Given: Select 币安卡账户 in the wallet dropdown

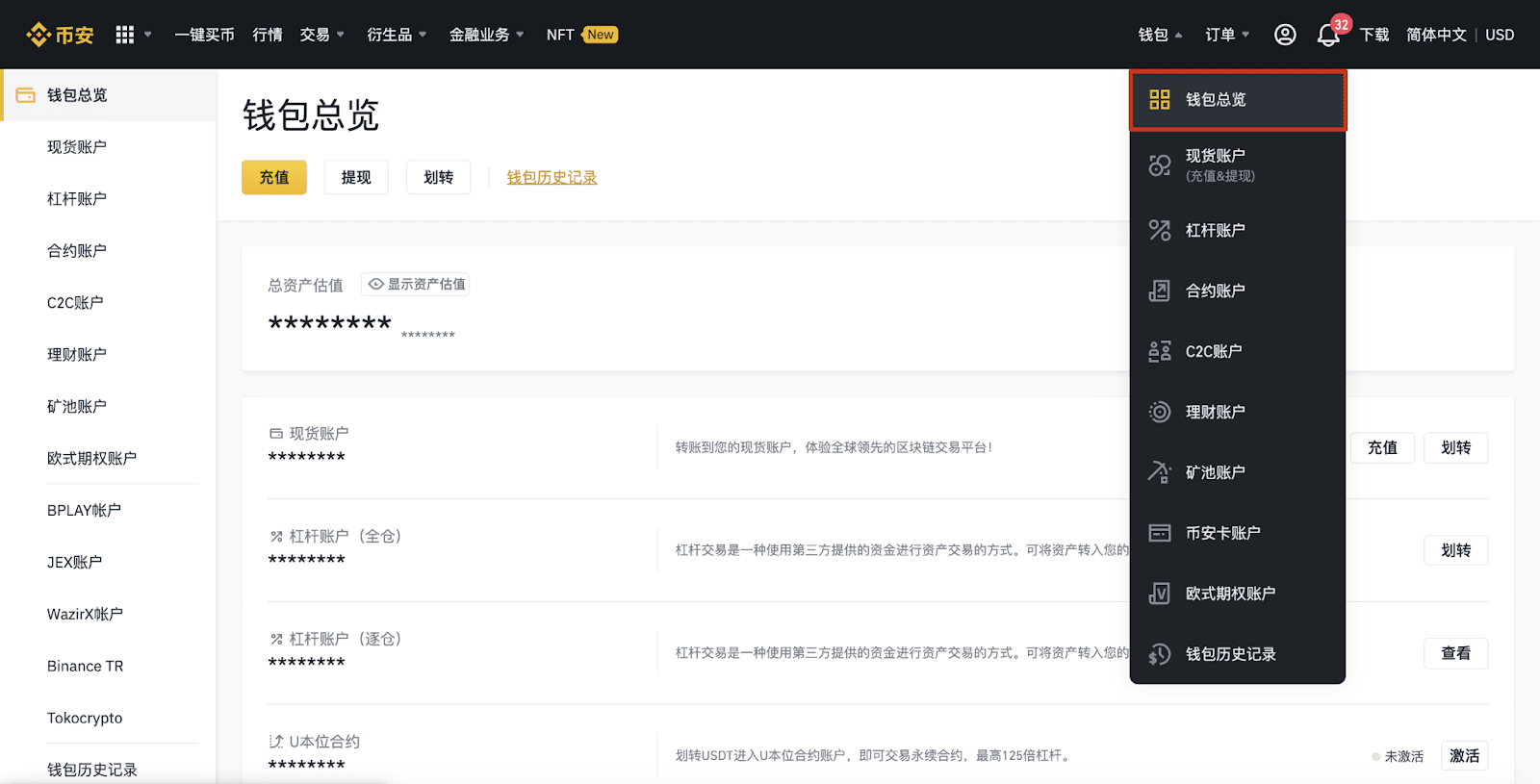Looking at the screenshot, I should (1238, 533).
